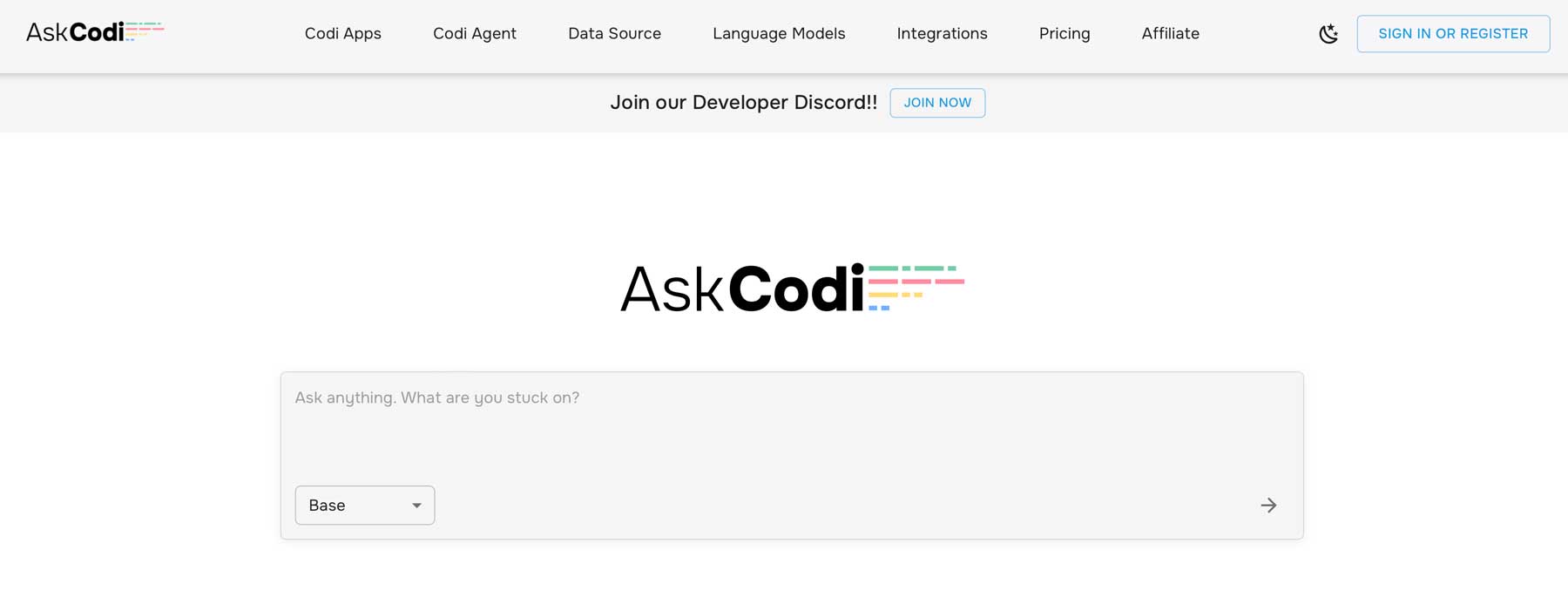Visit the Affiliate page
The width and height of the screenshot is (1568, 591).
pyautogui.click(x=1170, y=34)
